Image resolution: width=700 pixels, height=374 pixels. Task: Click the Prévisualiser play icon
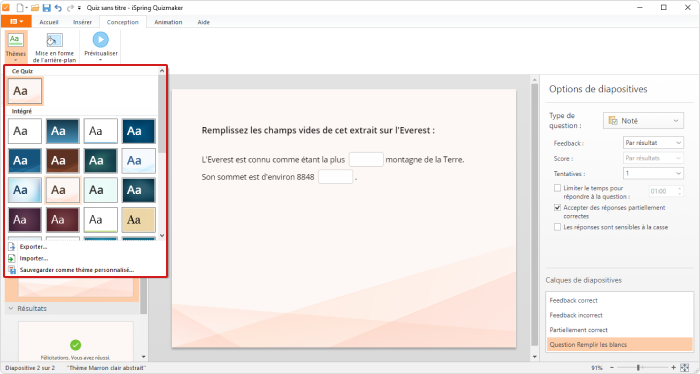click(x=100, y=40)
